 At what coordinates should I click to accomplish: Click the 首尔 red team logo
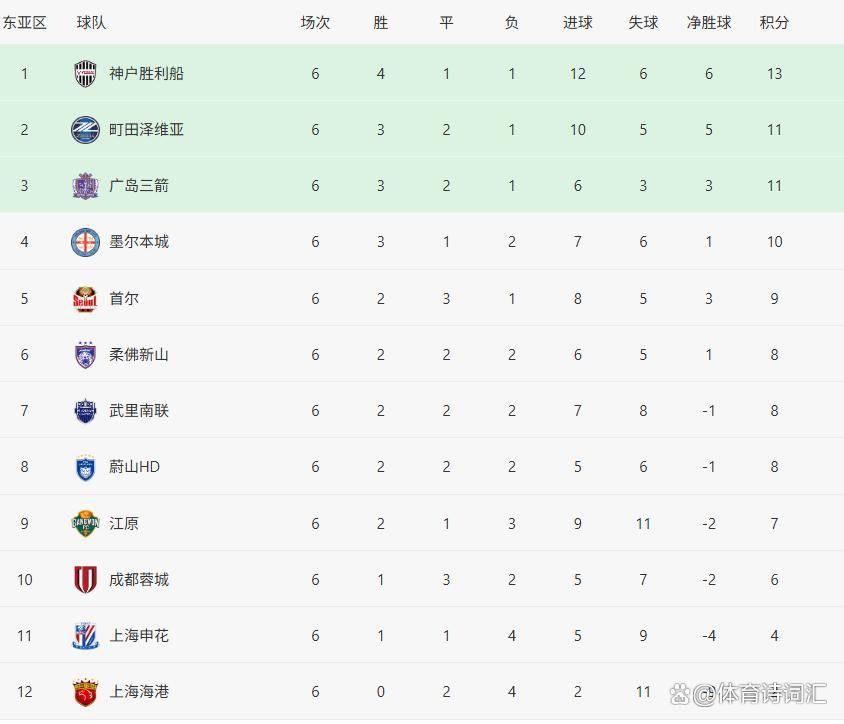click(x=85, y=299)
